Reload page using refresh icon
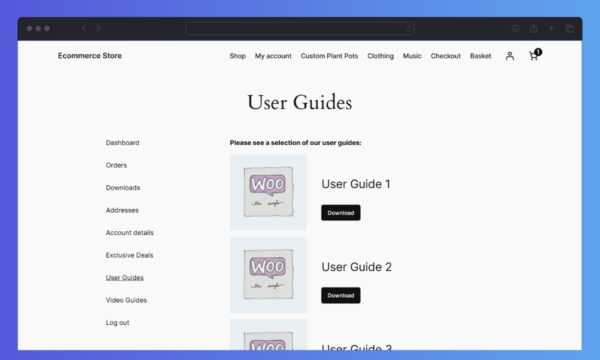Viewport: 600px width, 360px height. (x=408, y=29)
